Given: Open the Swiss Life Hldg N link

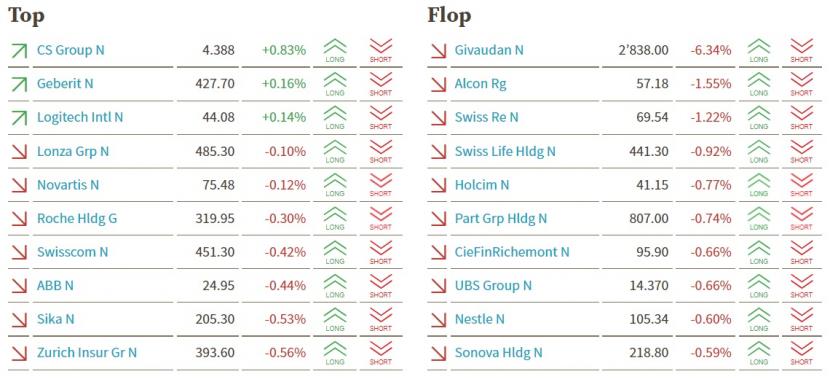Looking at the screenshot, I should (505, 151).
